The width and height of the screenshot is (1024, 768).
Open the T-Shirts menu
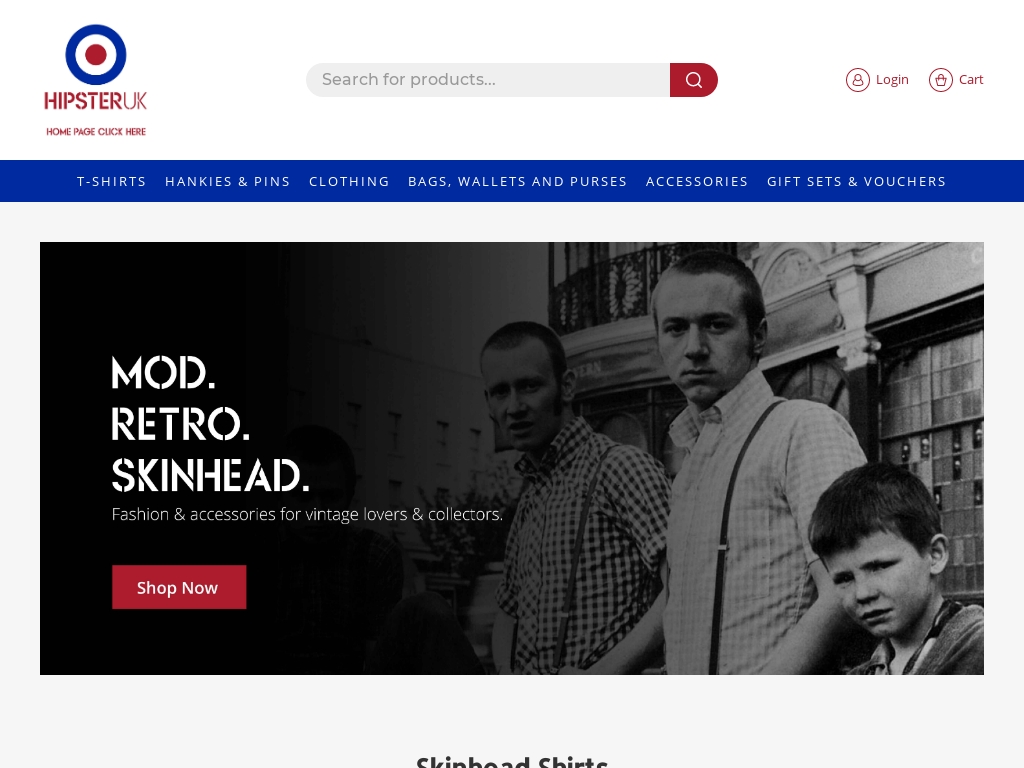click(112, 182)
